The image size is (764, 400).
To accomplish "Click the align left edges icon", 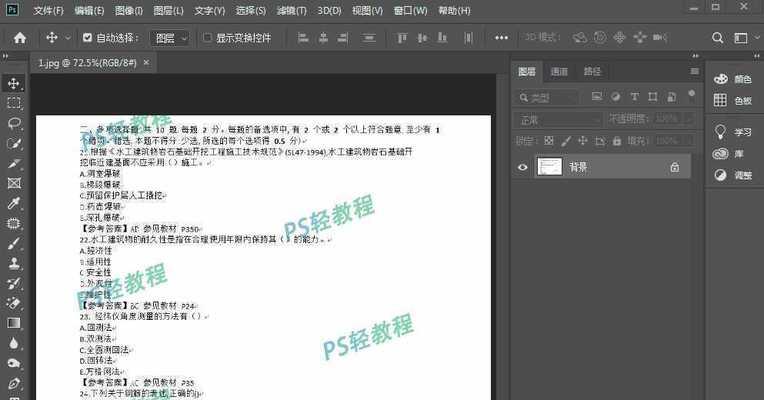I will click(x=303, y=38).
